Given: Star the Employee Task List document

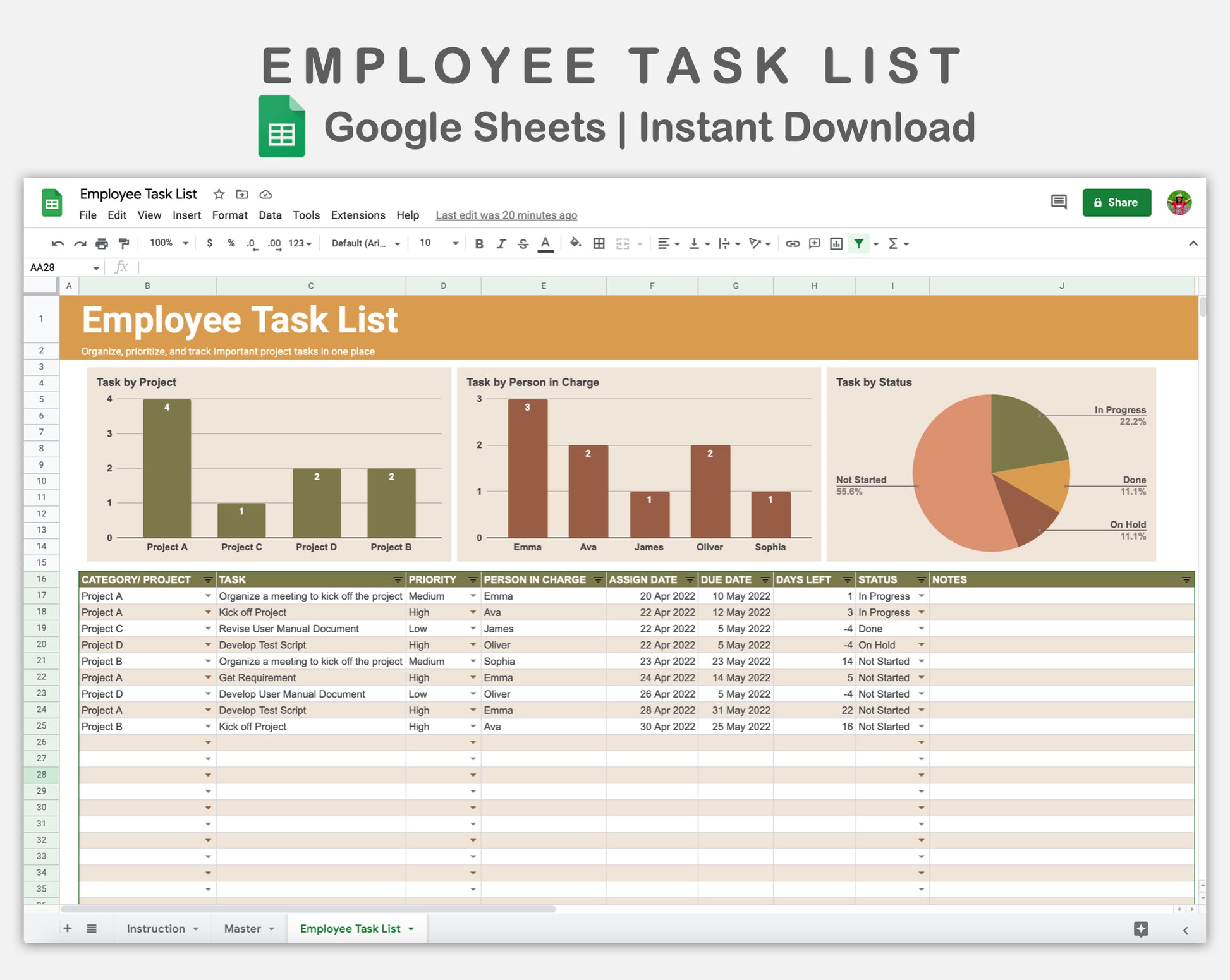Looking at the screenshot, I should coord(219,194).
